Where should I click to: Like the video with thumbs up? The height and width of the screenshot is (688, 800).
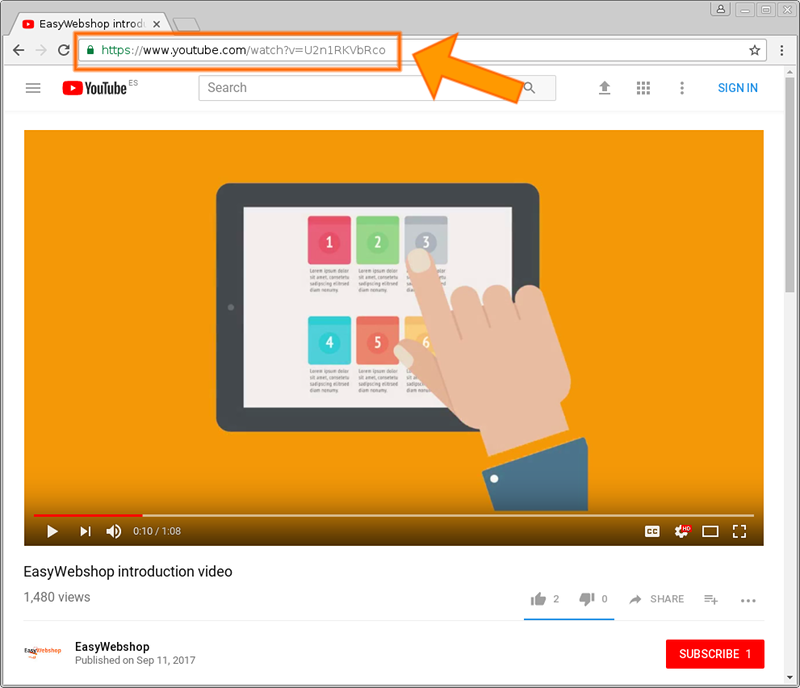click(538, 599)
